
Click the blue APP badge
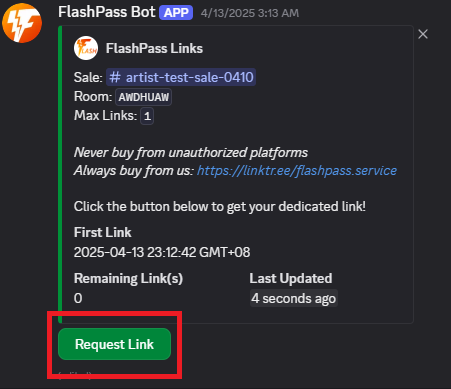coord(176,13)
